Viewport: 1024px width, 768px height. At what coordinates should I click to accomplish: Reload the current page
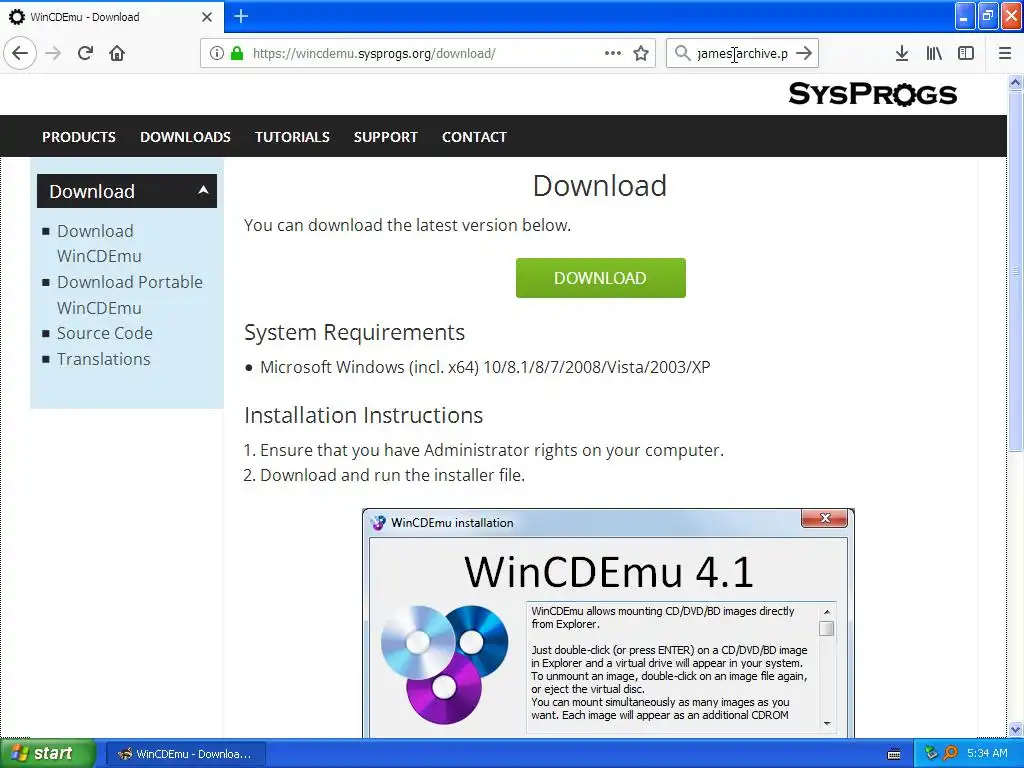[85, 53]
